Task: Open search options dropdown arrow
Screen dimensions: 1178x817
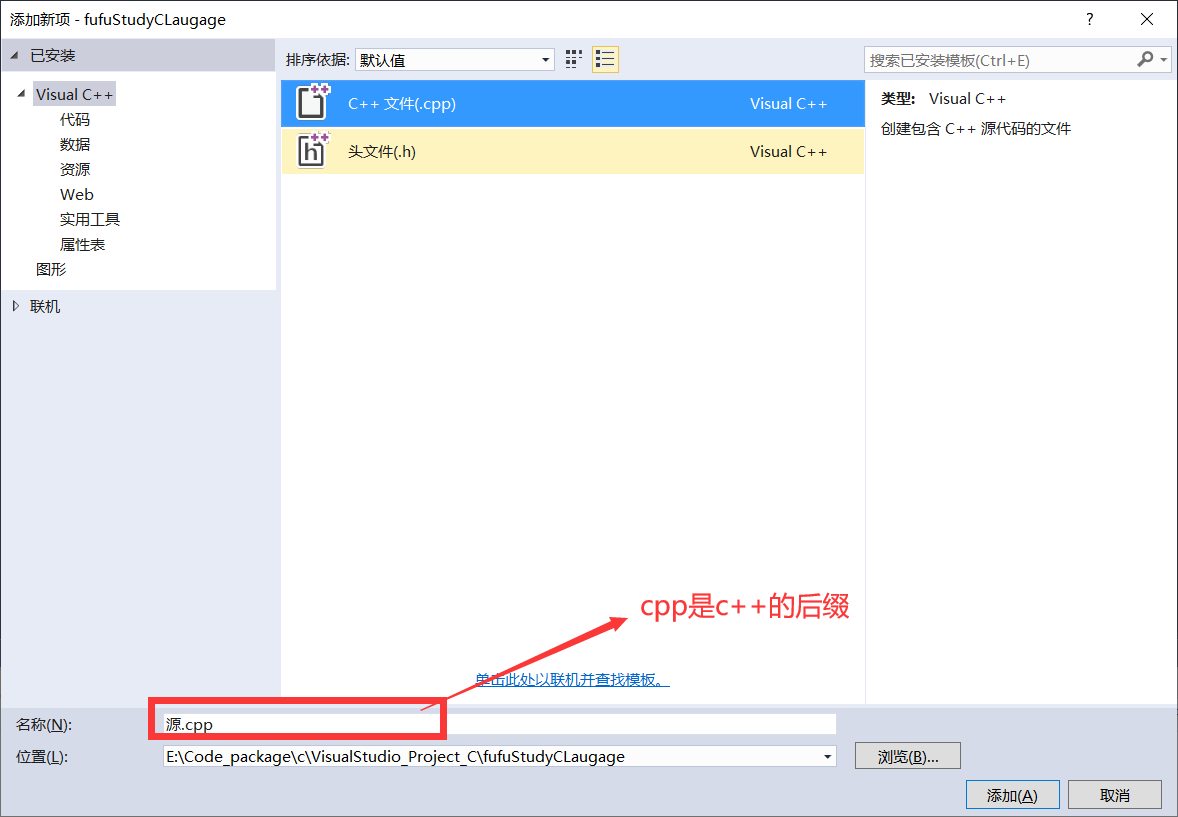Action: tap(1164, 59)
